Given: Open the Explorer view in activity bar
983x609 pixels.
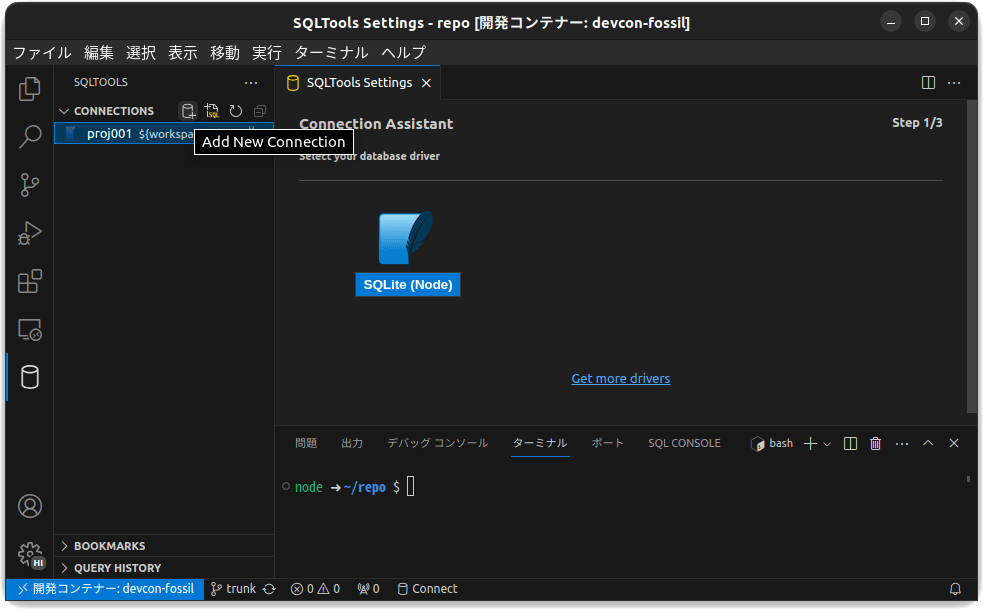Looking at the screenshot, I should 29,89.
